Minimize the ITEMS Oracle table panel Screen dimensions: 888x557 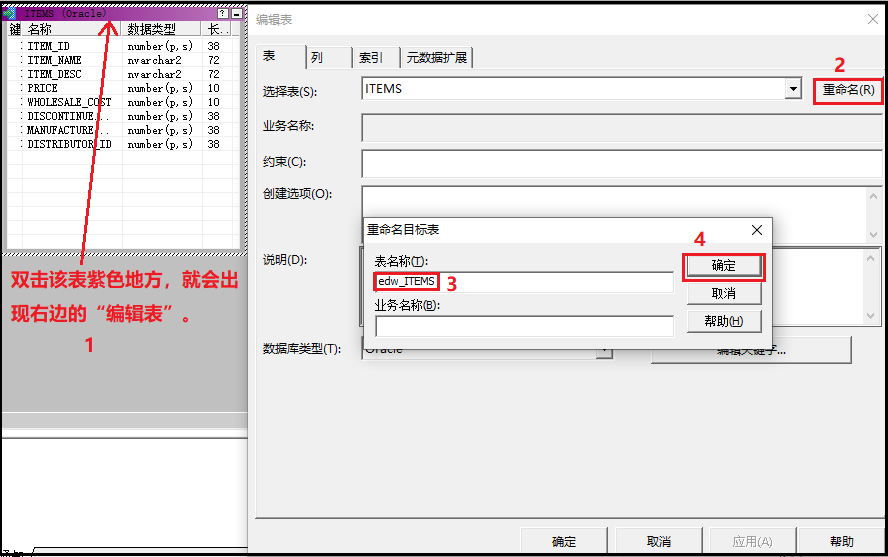(237, 14)
